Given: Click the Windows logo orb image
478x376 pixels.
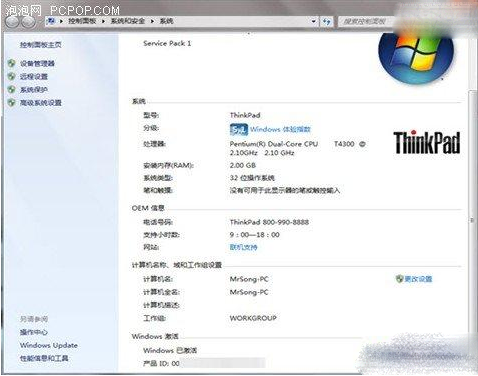Looking at the screenshot, I should pos(416,57).
